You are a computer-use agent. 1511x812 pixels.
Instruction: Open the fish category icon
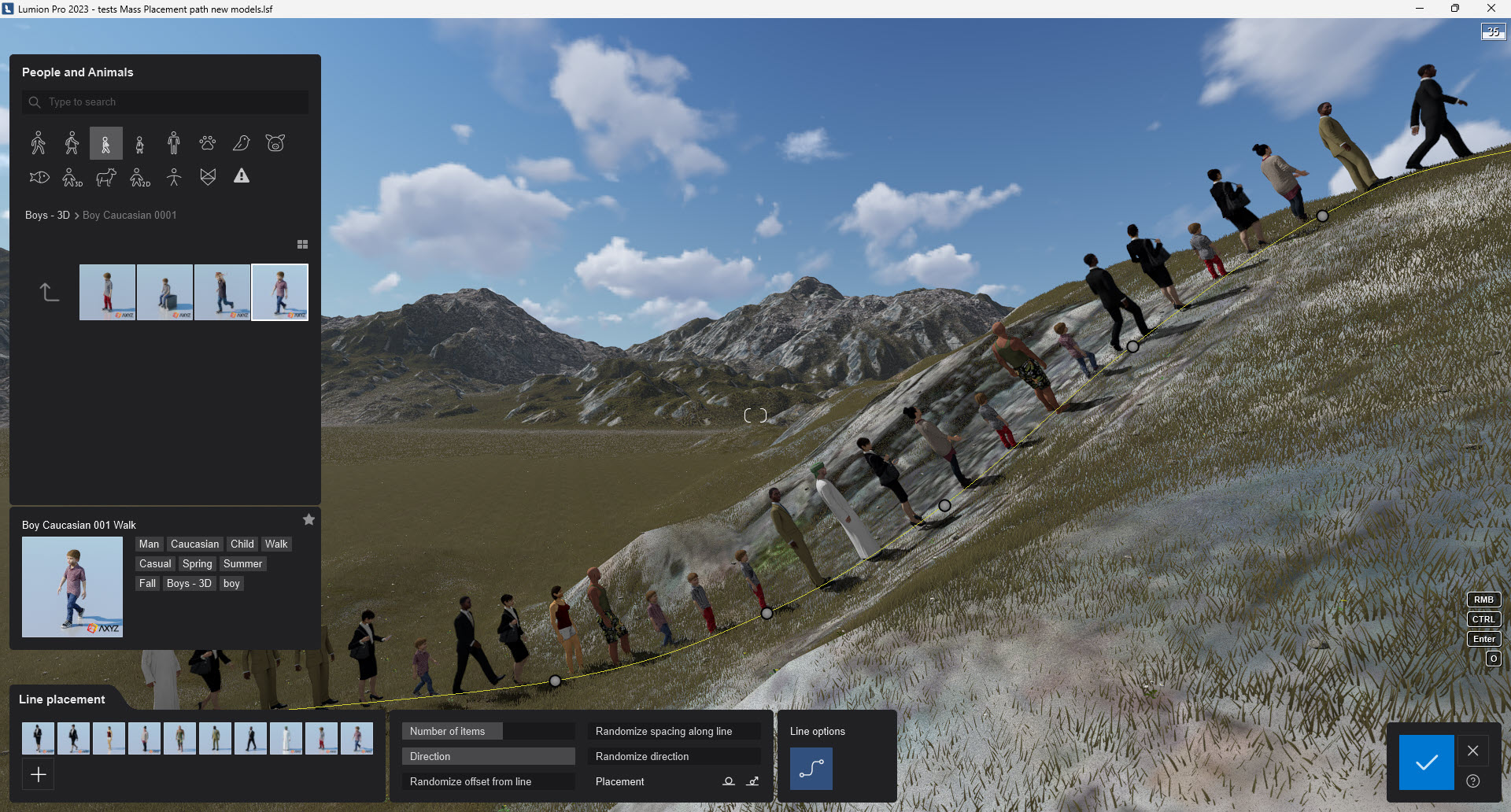coord(39,177)
